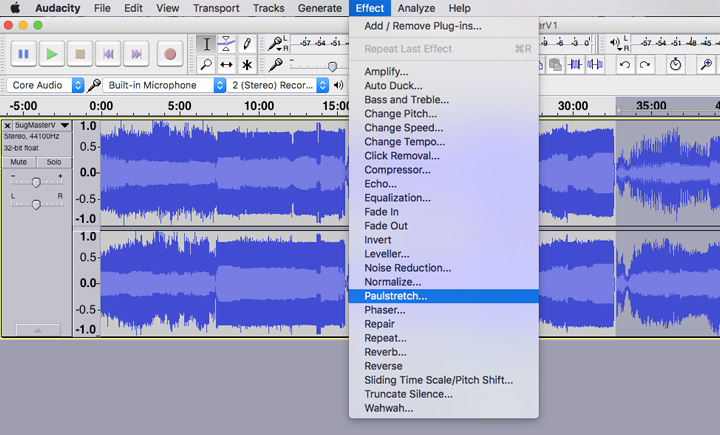Click the microphone icon by the recording volume slider
This screenshot has width=720, height=435.
pyautogui.click(x=276, y=65)
